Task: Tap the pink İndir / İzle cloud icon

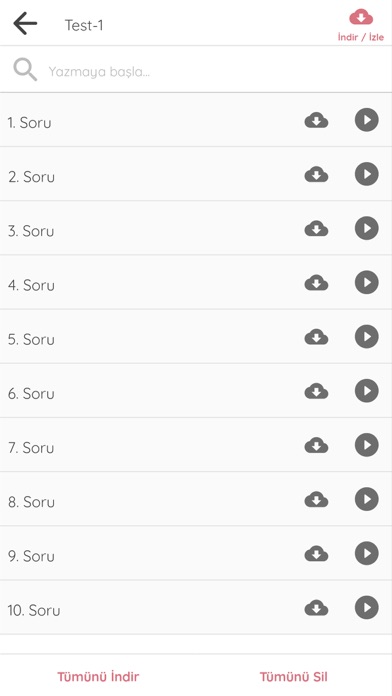Action: coord(361,17)
